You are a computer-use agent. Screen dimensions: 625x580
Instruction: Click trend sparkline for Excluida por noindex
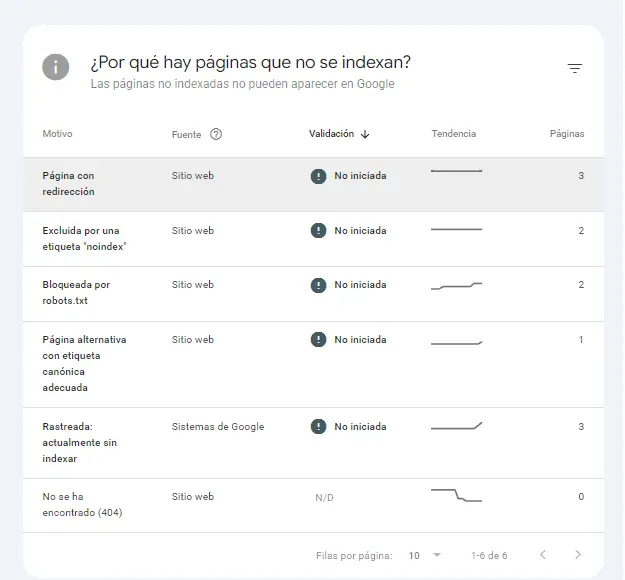(456, 229)
